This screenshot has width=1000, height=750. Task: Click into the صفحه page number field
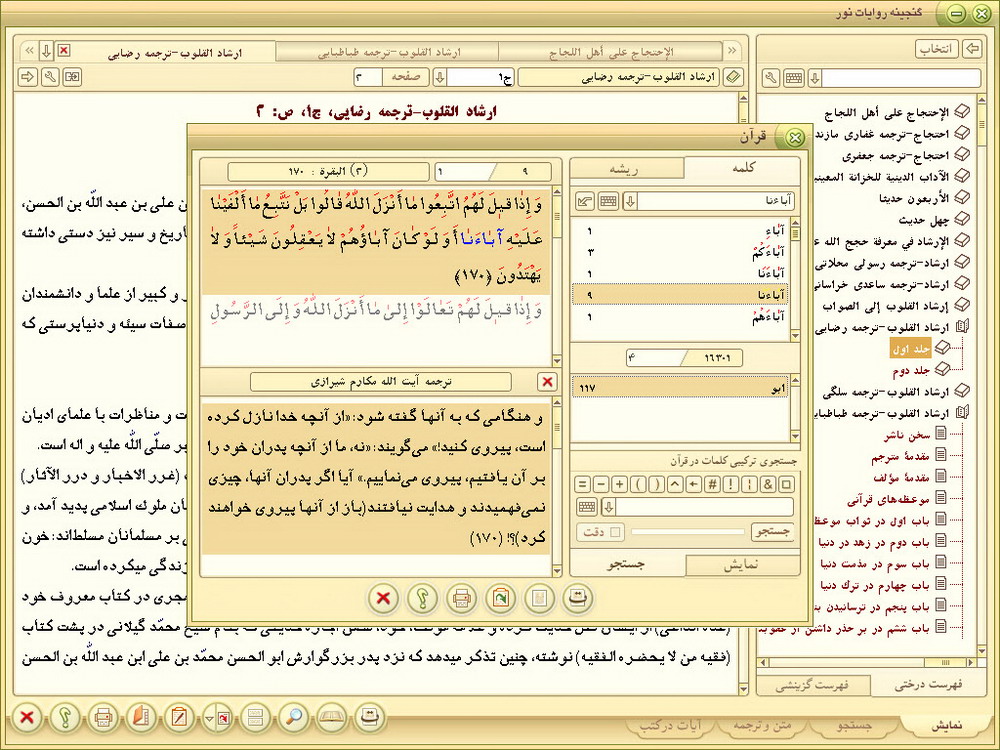(369, 77)
